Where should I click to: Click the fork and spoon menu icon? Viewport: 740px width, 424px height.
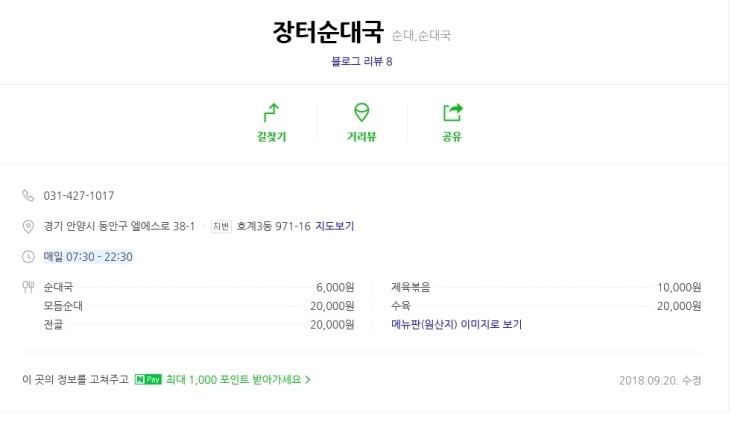coord(28,287)
